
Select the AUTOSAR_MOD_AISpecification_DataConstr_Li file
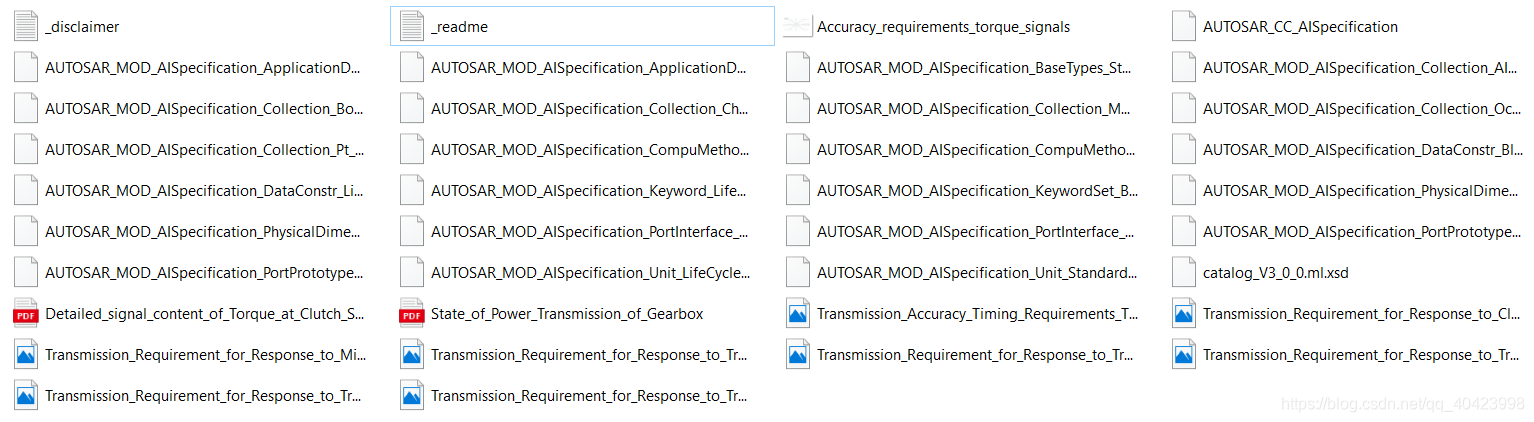189,191
